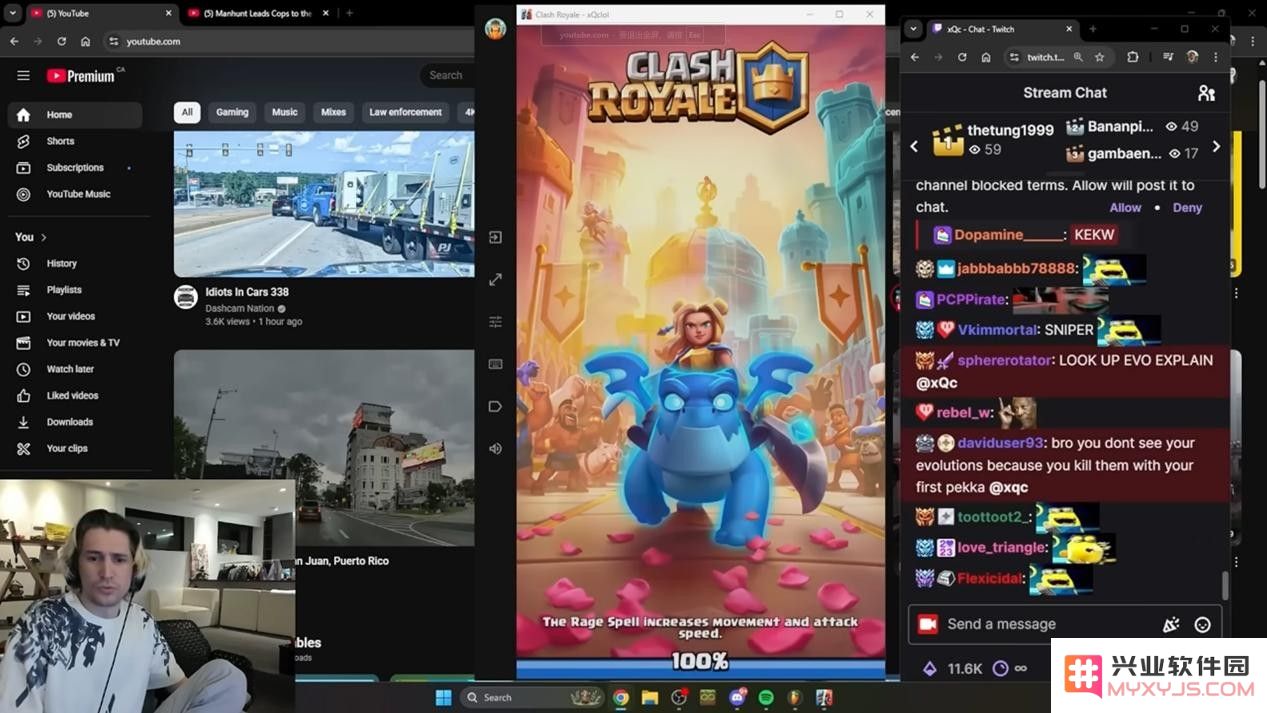Select the Law enforcement filter chip
1267x713 pixels.
tap(405, 112)
